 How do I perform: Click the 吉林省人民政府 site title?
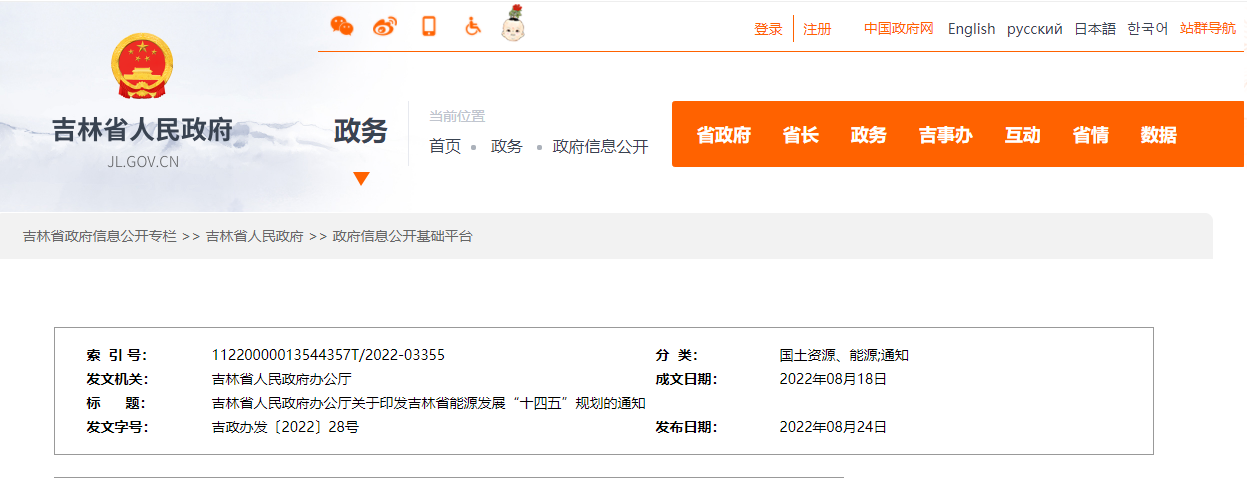[142, 130]
